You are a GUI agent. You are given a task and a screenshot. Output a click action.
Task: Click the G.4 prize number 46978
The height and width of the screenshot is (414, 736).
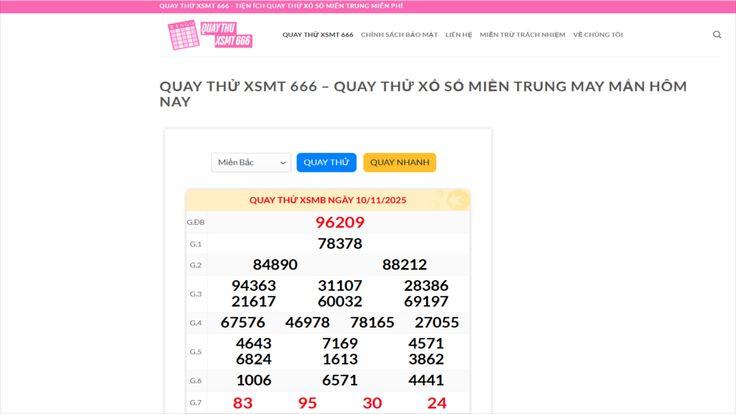point(307,322)
